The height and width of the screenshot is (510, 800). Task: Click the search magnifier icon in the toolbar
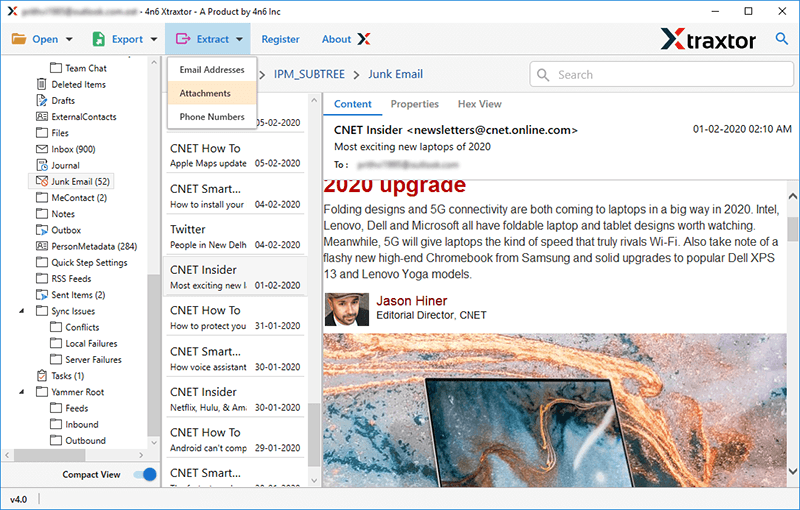click(782, 39)
